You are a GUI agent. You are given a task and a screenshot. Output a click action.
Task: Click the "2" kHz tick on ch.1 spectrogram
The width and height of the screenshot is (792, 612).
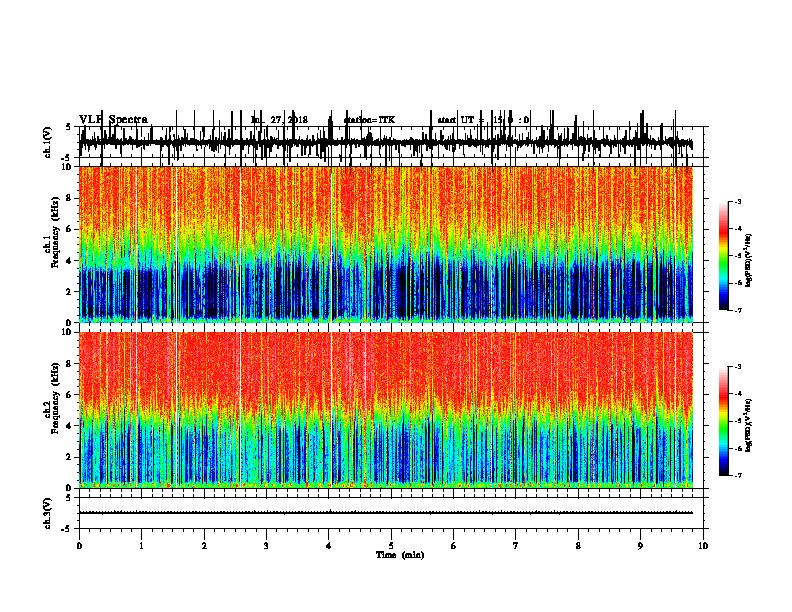(x=69, y=292)
